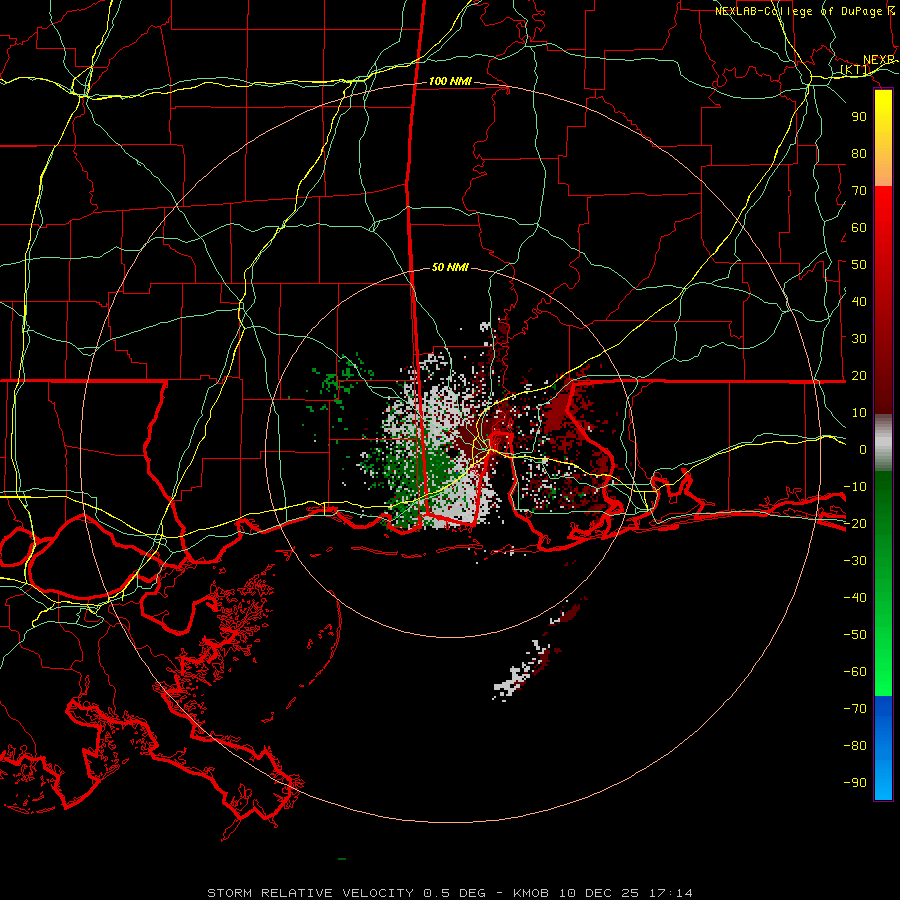
Task: Pick the blue segment at the color bar bottom
Action: 883,748
